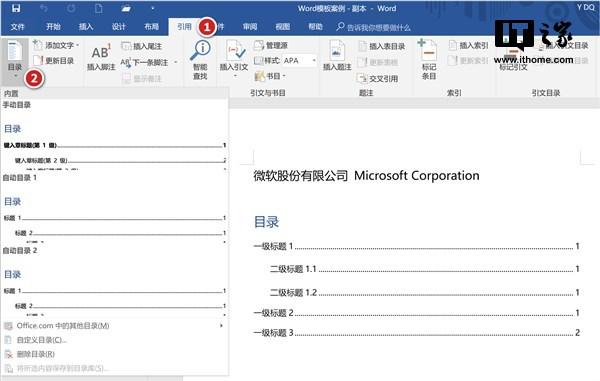Click the Open folder icon in title bar
Image resolution: width=600 pixels, height=381 pixels.
pos(126,8)
